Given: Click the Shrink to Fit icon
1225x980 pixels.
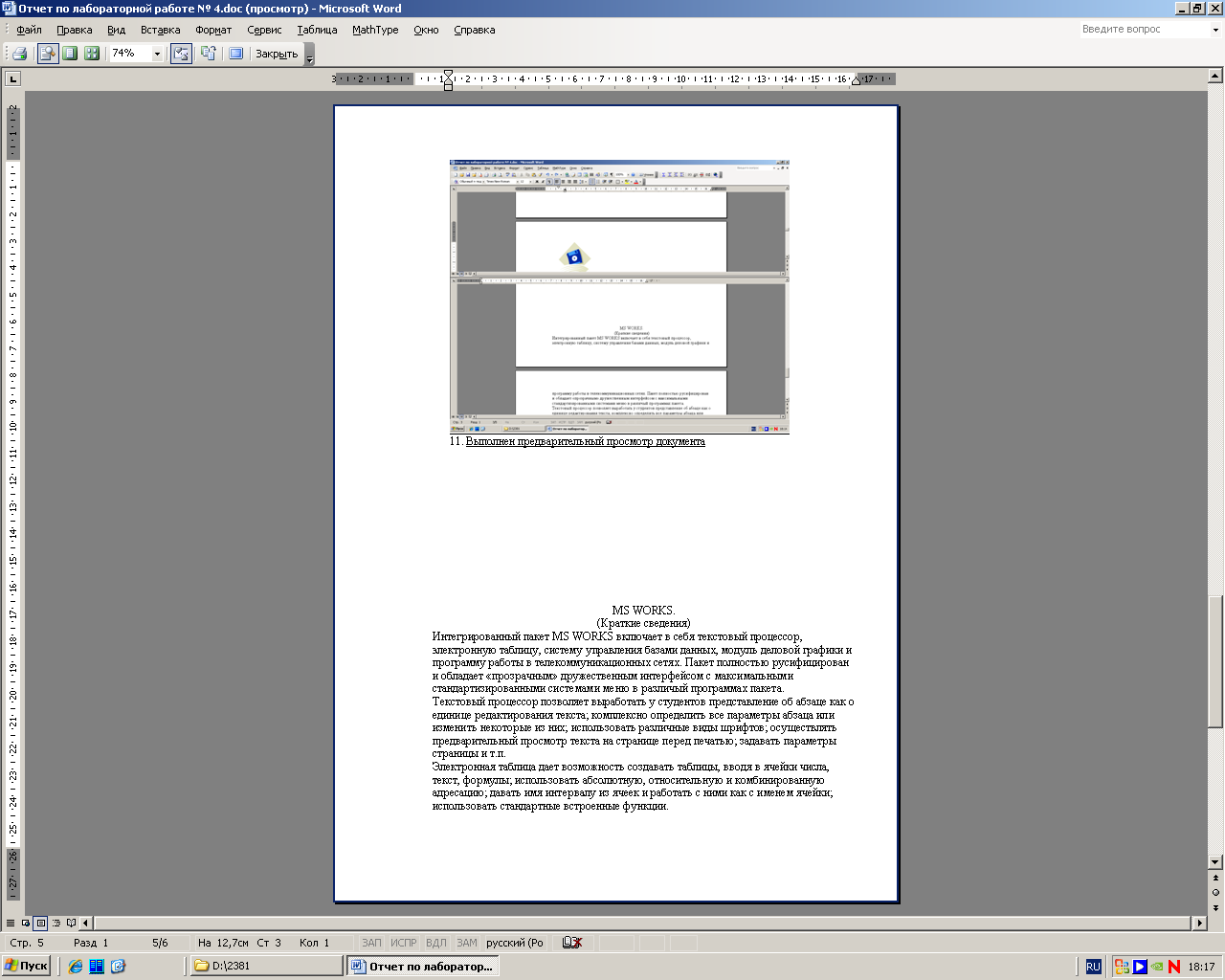Looking at the screenshot, I should pyautogui.click(x=208, y=54).
